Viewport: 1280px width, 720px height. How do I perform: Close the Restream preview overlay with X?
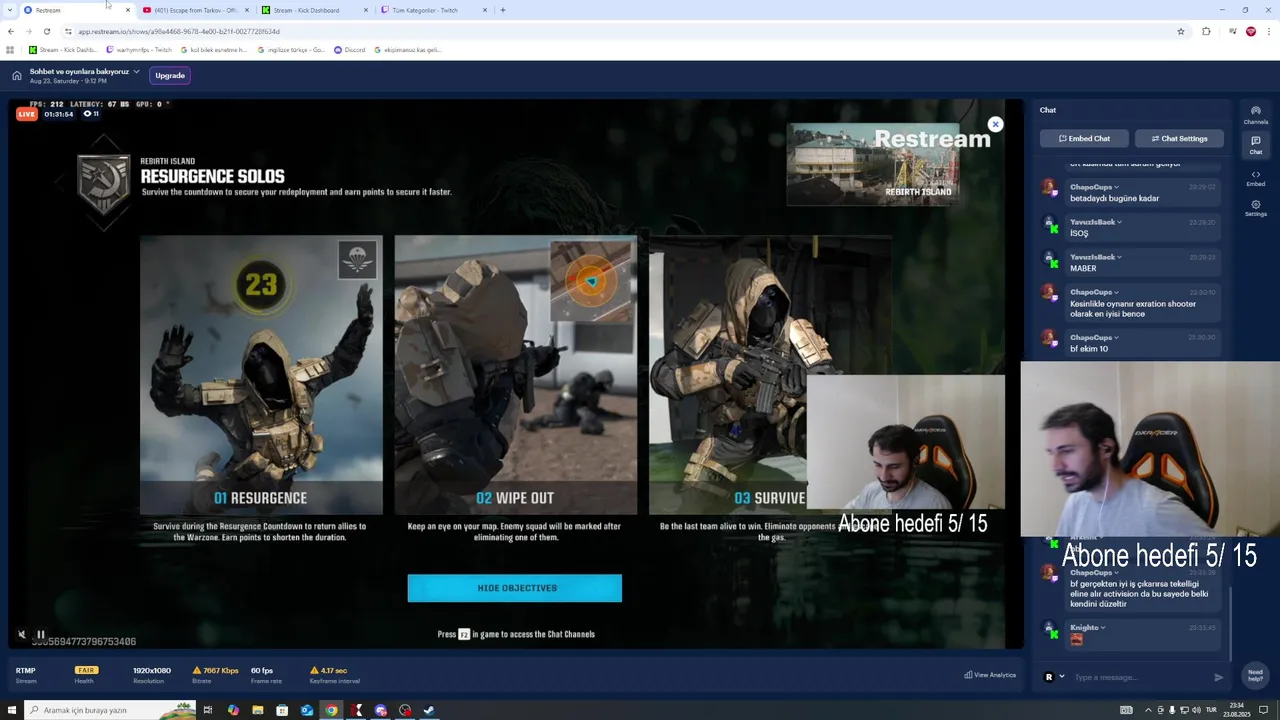[995, 124]
